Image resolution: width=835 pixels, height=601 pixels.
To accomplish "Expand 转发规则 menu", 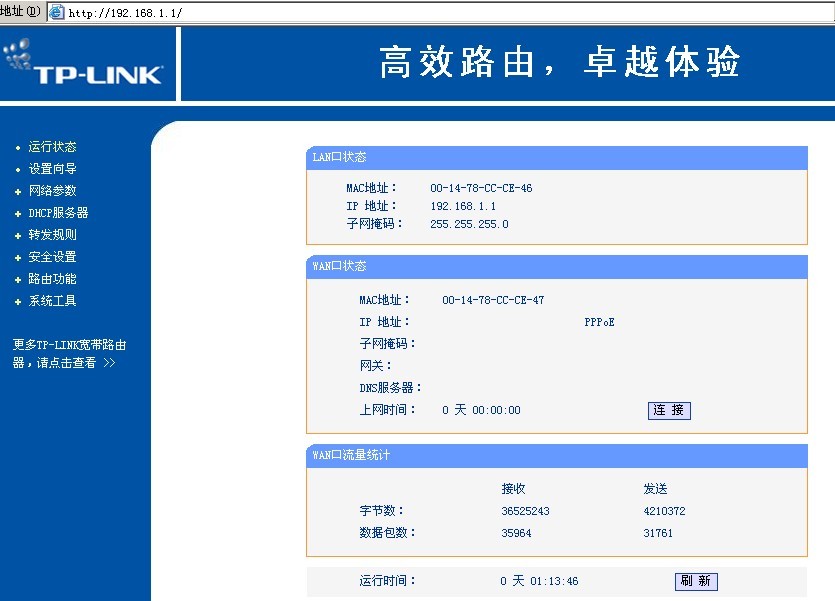I will pos(52,235).
